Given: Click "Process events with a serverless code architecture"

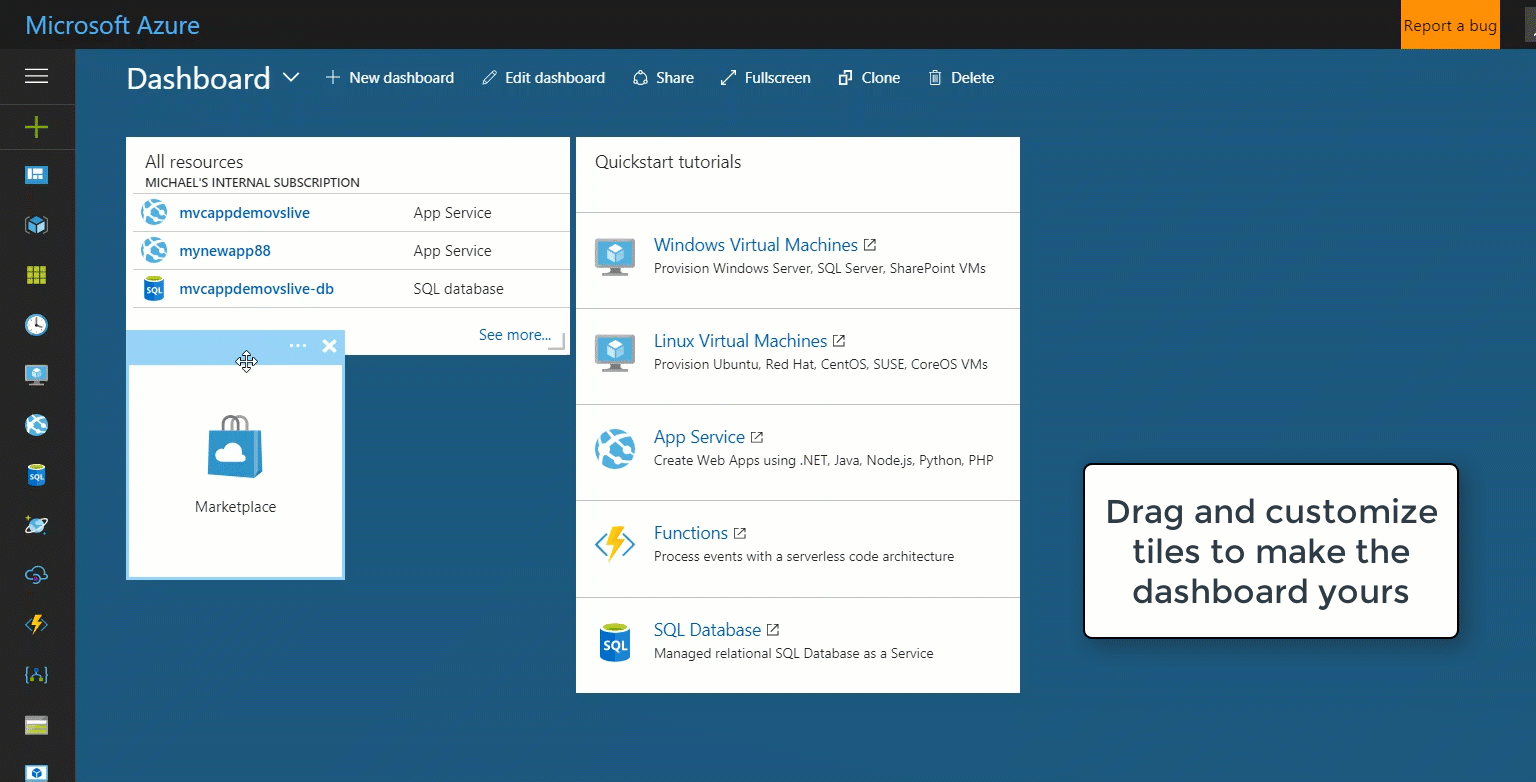Looking at the screenshot, I should coord(804,556).
